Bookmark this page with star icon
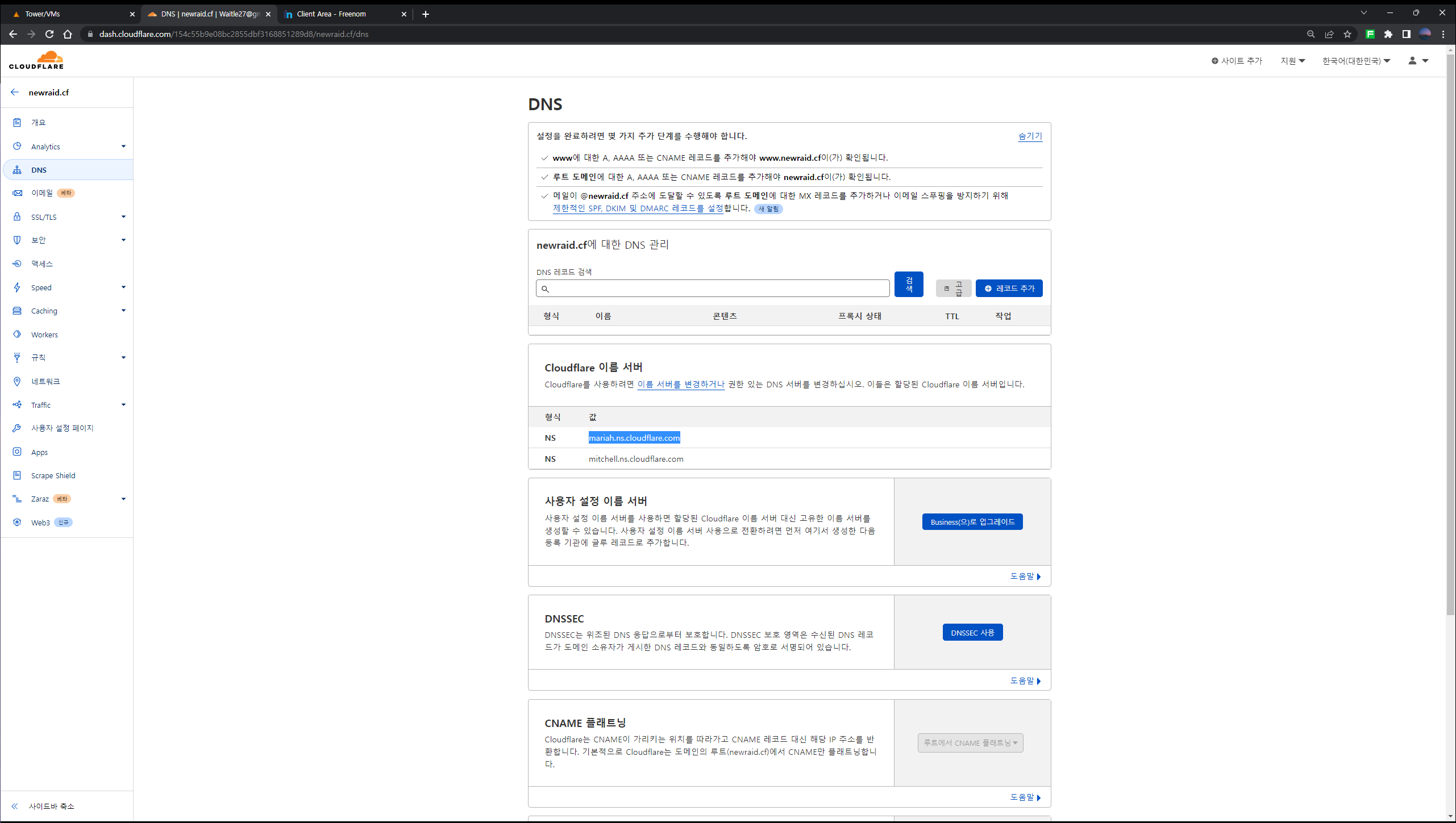1456x823 pixels. (1347, 34)
